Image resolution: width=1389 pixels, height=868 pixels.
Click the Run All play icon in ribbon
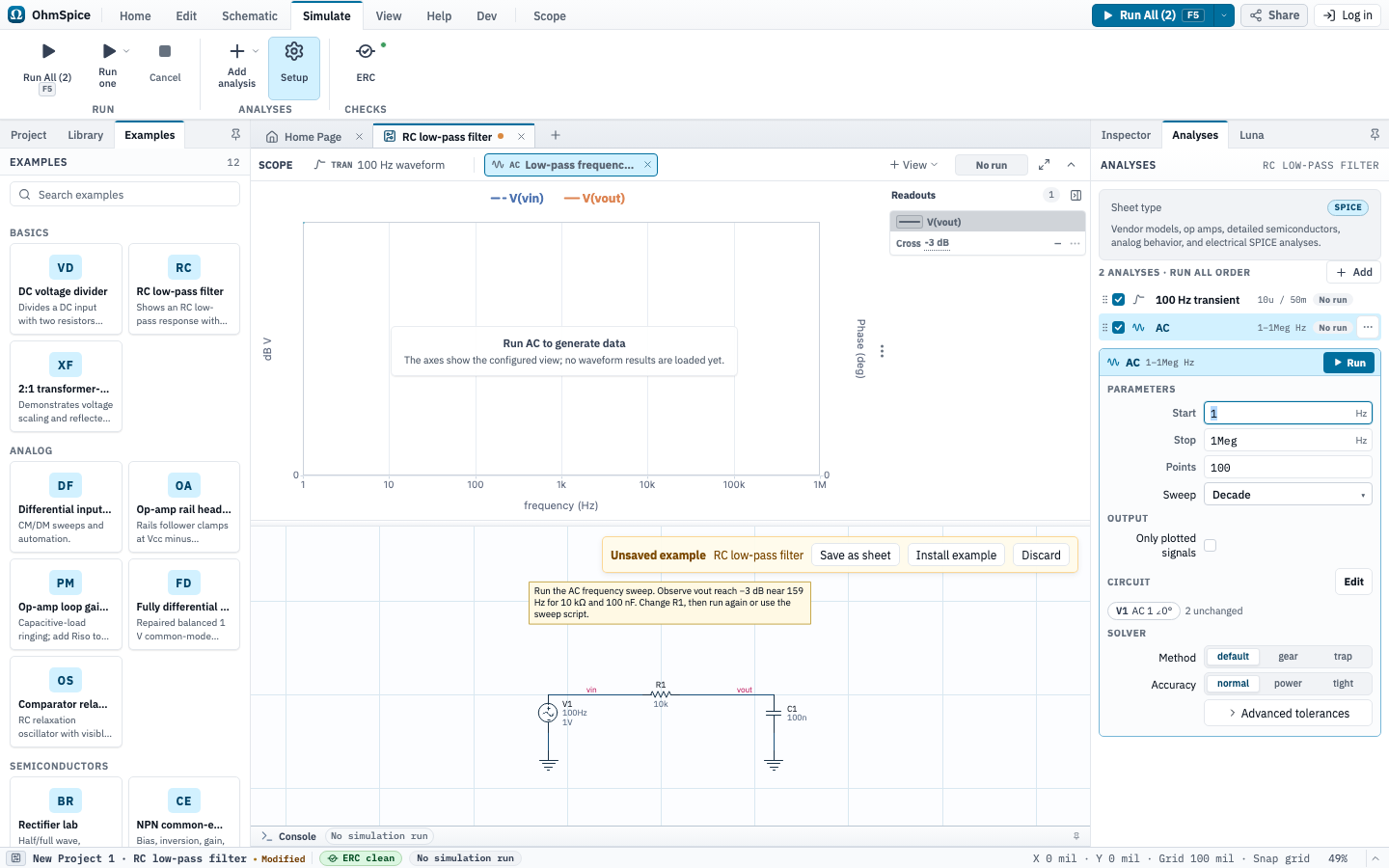coord(48,51)
